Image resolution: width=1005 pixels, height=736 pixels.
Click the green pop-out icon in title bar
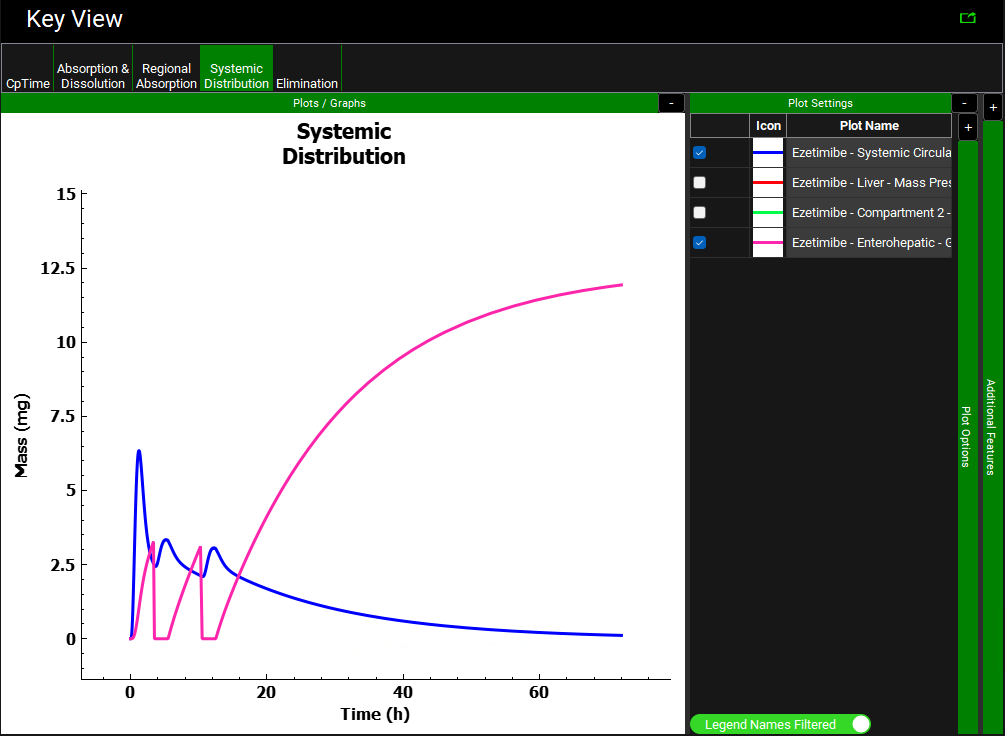click(x=967, y=18)
